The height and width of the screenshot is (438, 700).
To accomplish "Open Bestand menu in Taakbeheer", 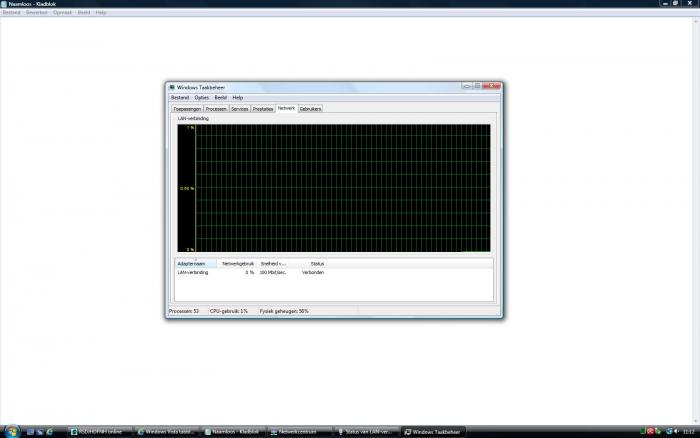I will click(180, 97).
